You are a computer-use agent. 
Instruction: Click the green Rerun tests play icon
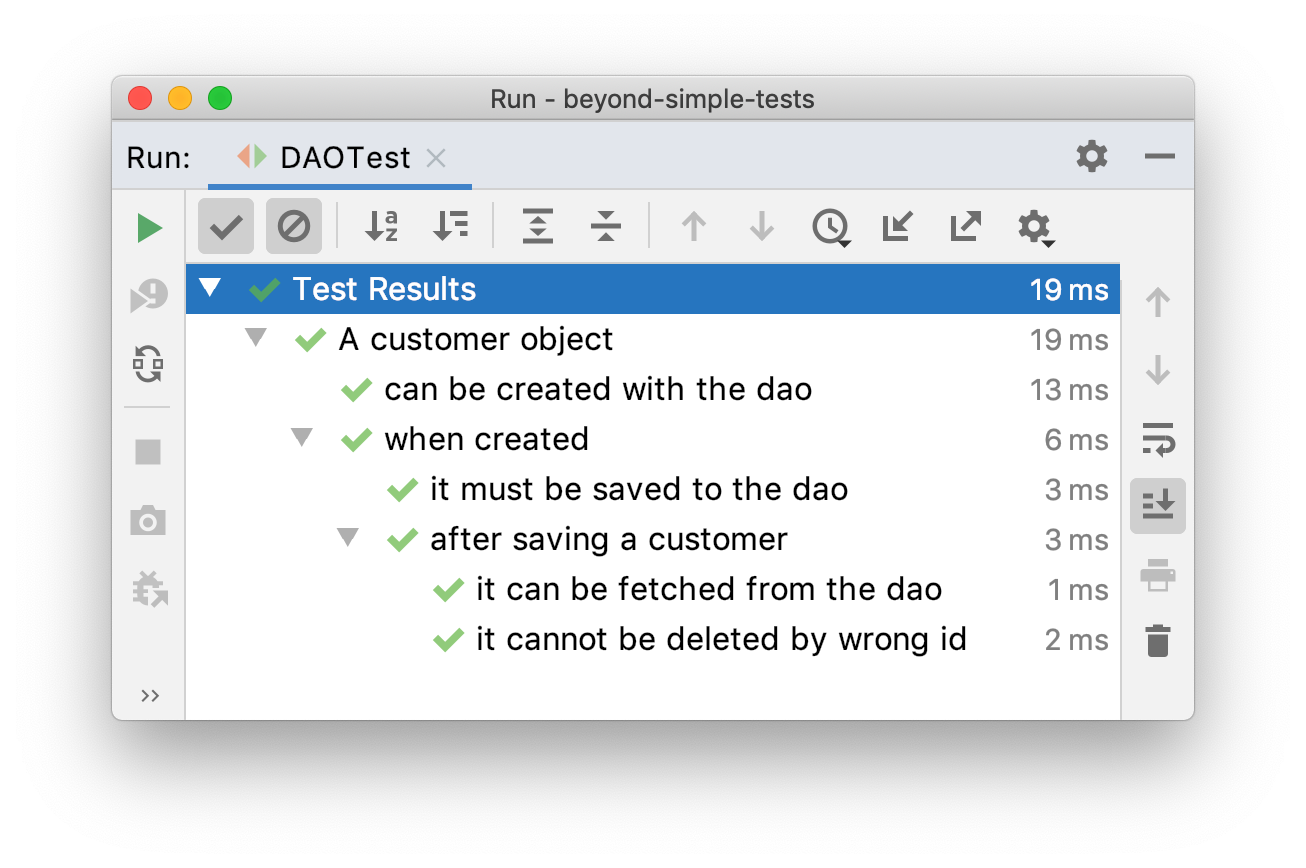(x=149, y=228)
